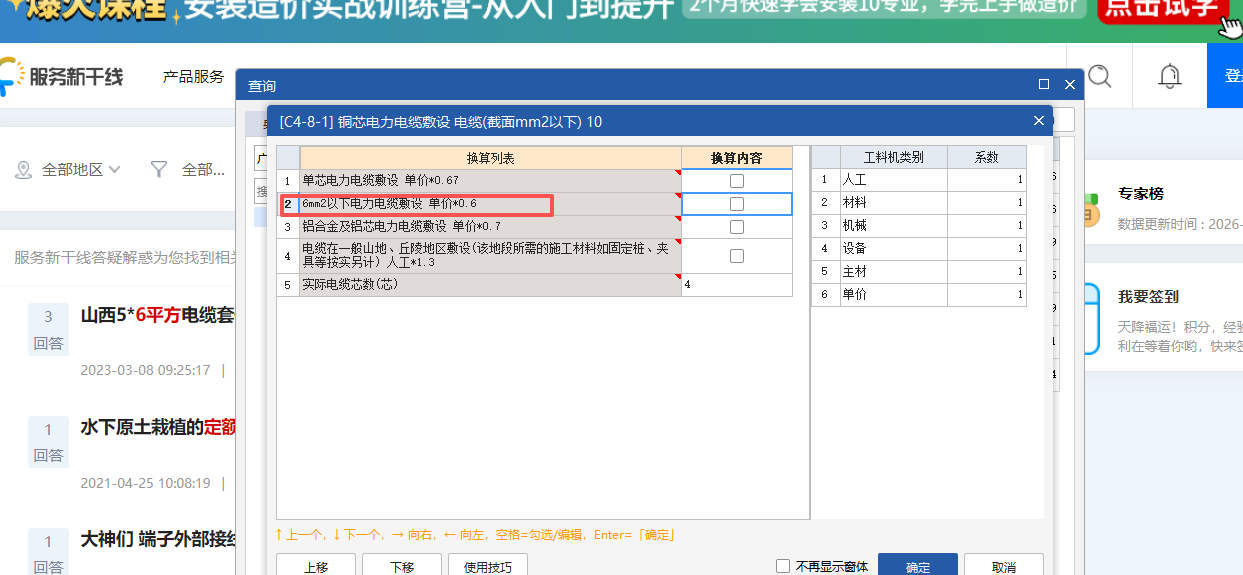
Task: Click the 工料机类别 column header
Action: [x=894, y=157]
